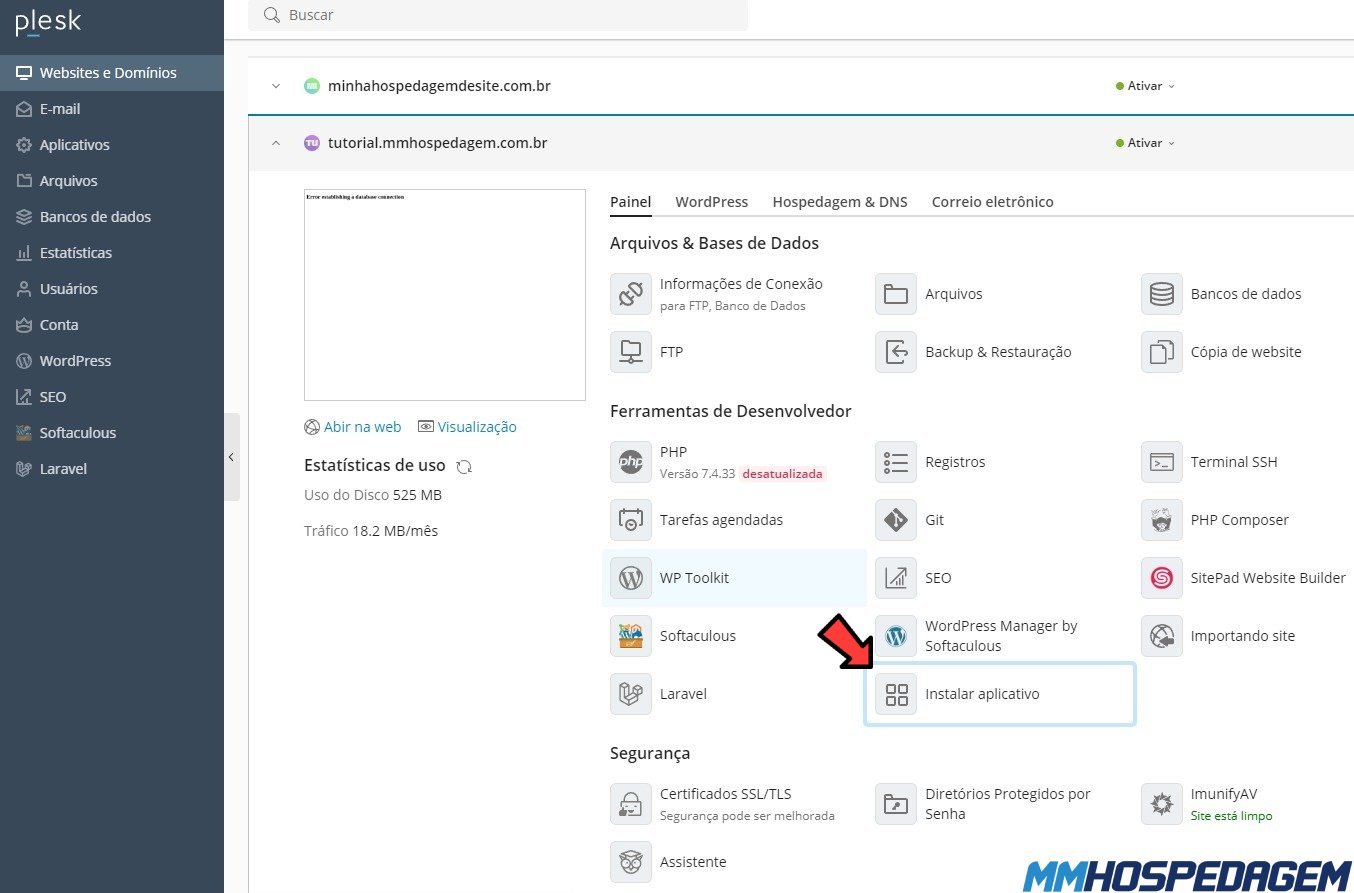
Task: Select Websites e Domínios in sidebar
Action: coord(112,73)
